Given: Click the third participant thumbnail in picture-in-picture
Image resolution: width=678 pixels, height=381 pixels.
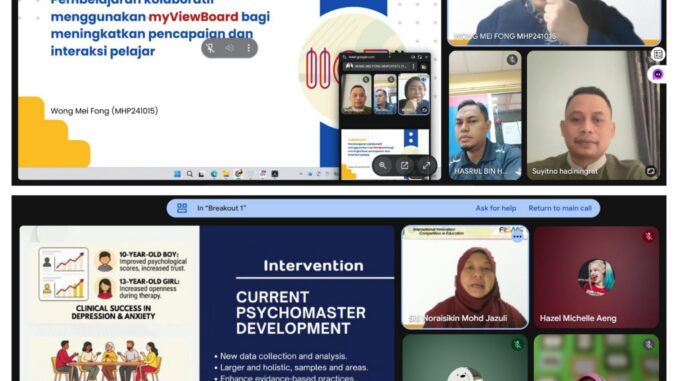Looking at the screenshot, I should click(x=414, y=94).
